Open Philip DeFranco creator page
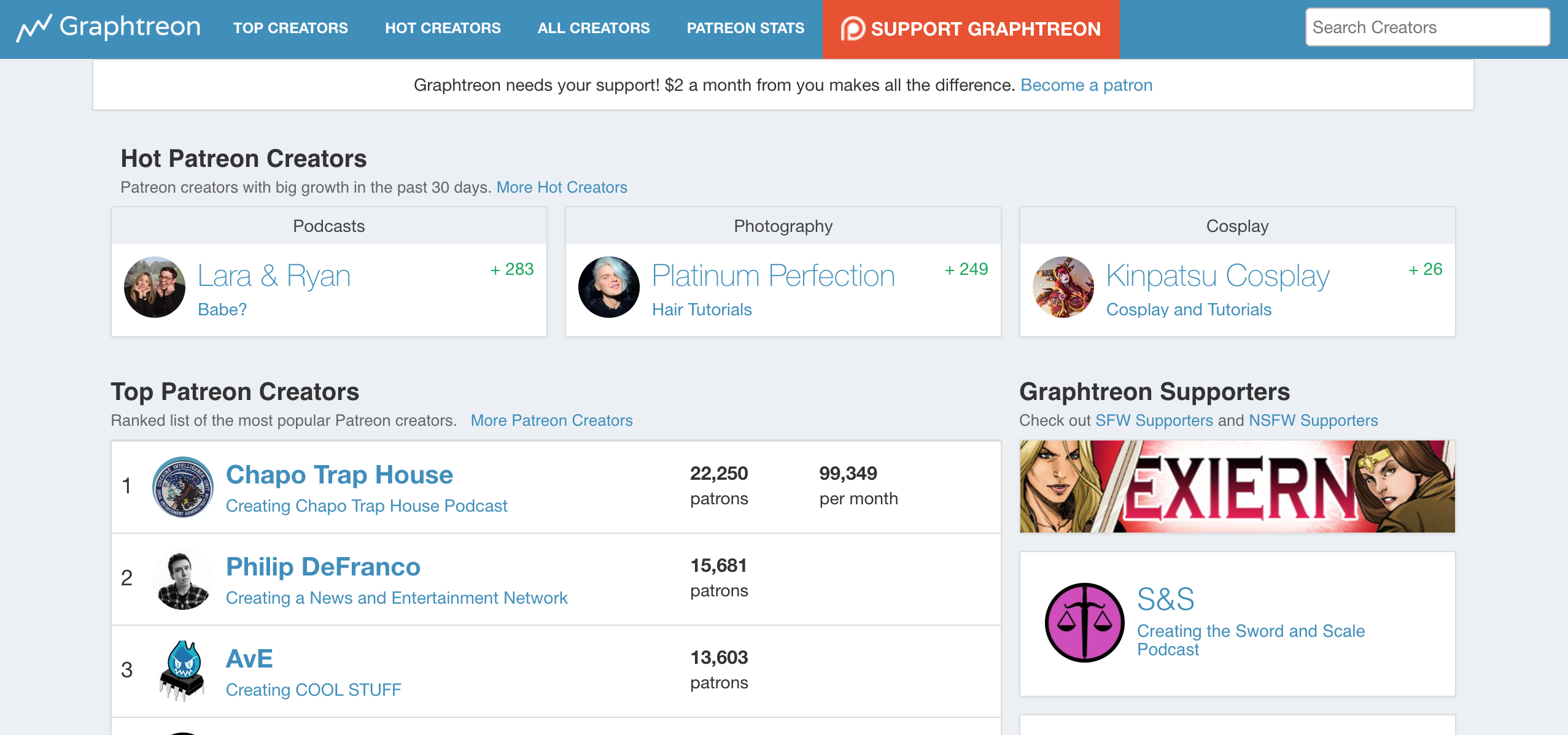Screen dimensions: 1568x735 [323, 567]
